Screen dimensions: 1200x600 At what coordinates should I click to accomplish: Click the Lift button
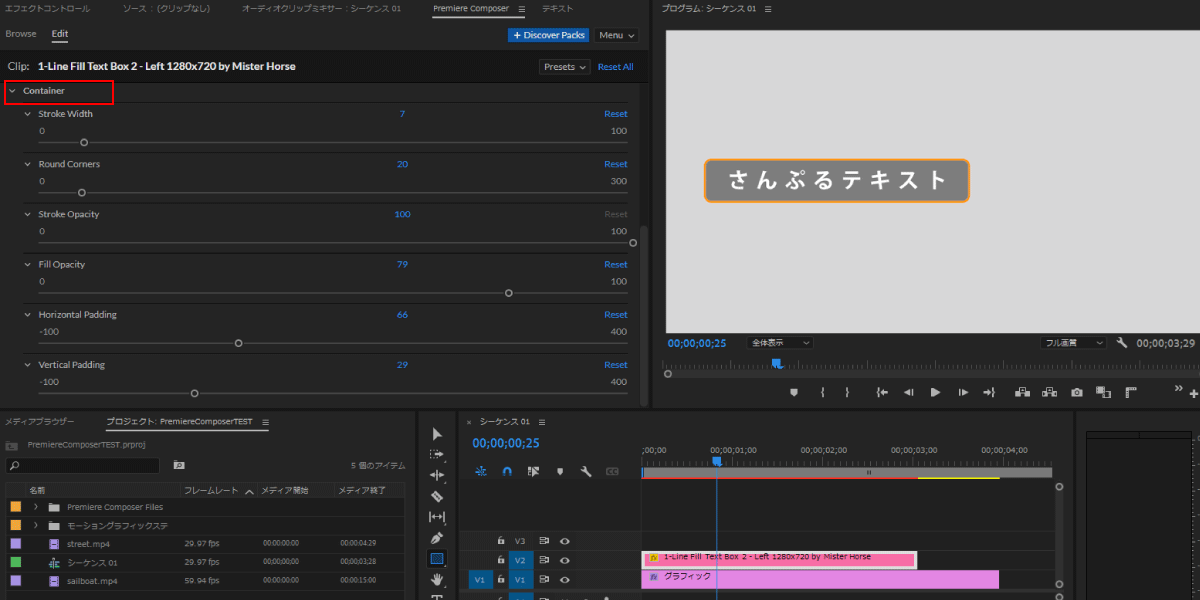1023,393
